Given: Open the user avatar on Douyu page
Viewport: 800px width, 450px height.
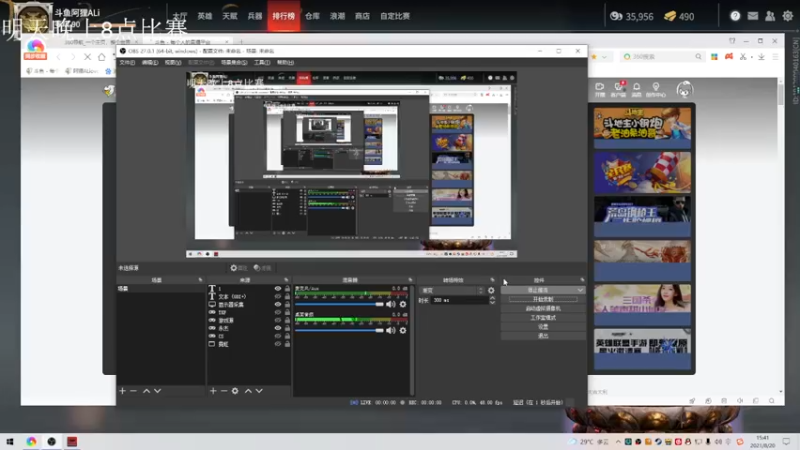Looking at the screenshot, I should tap(685, 90).
